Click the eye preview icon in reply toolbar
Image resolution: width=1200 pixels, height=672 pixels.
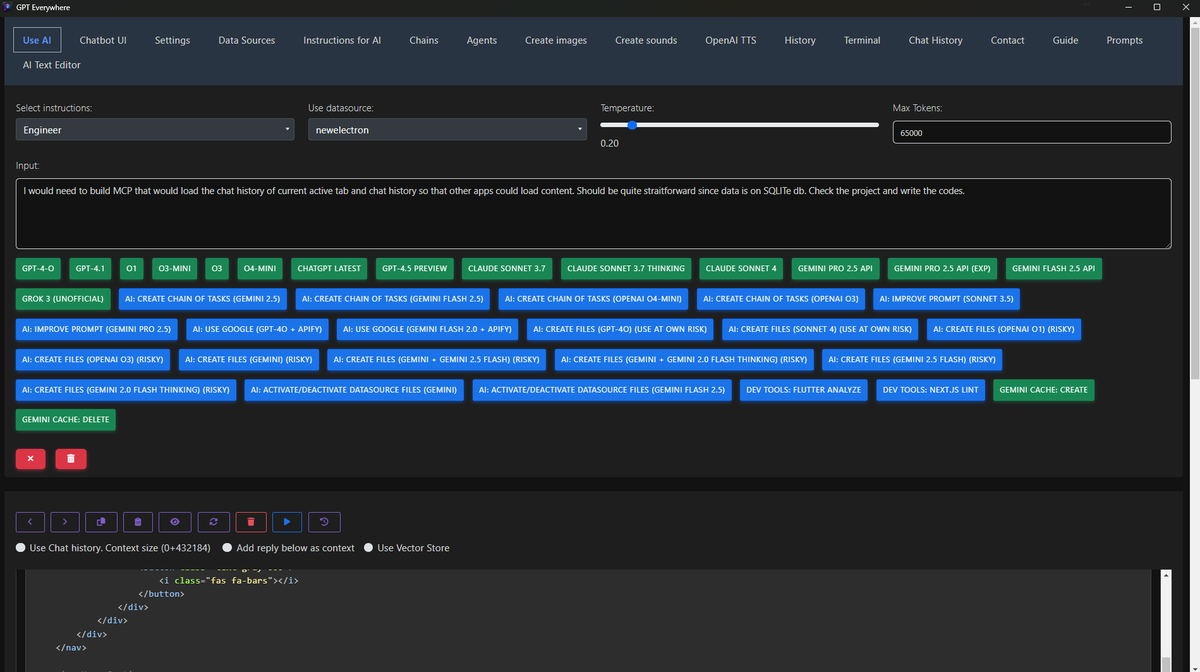175,521
